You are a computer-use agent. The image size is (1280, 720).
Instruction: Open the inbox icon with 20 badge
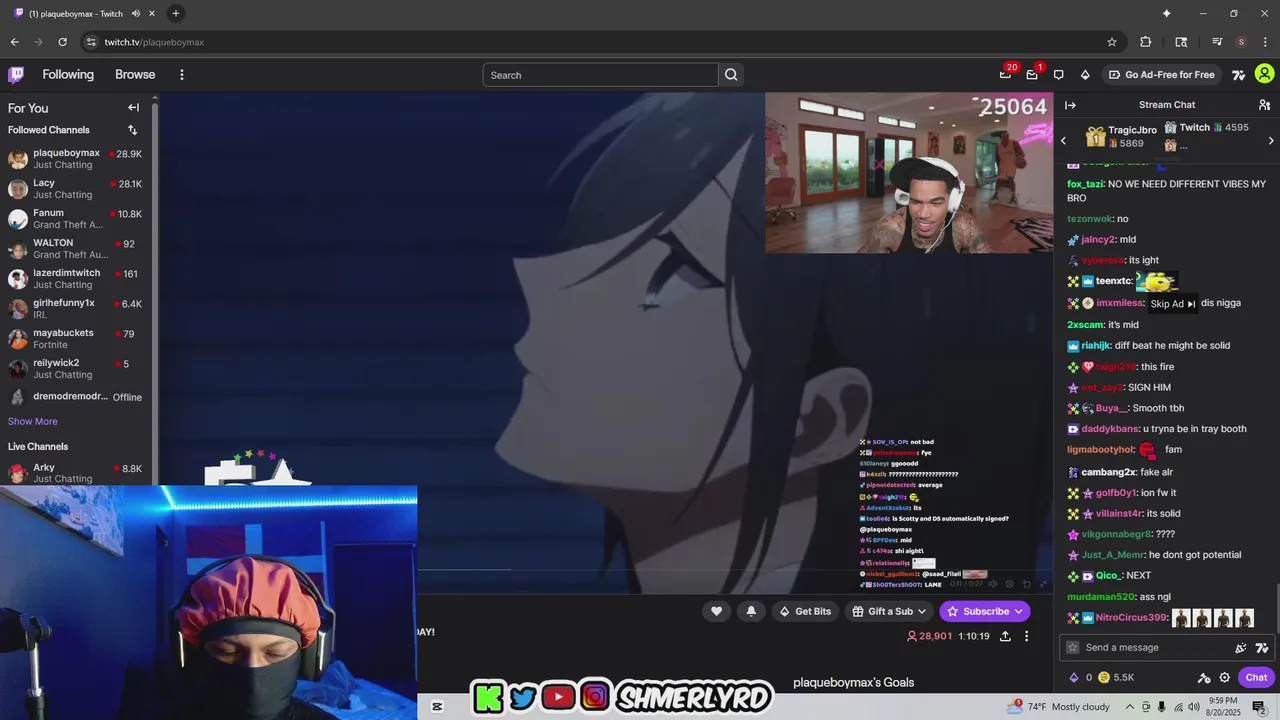pos(1005,74)
